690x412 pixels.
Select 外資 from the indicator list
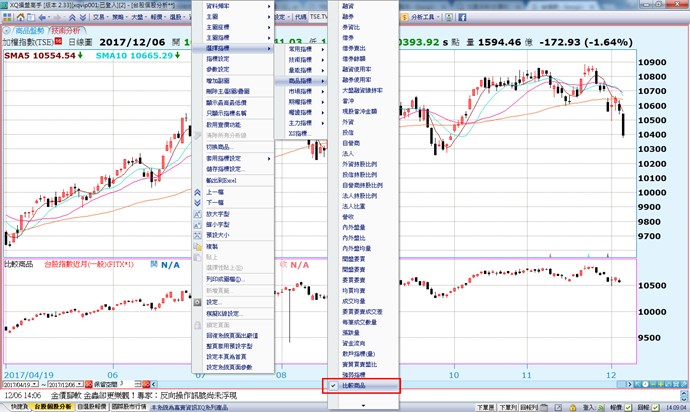pos(348,124)
